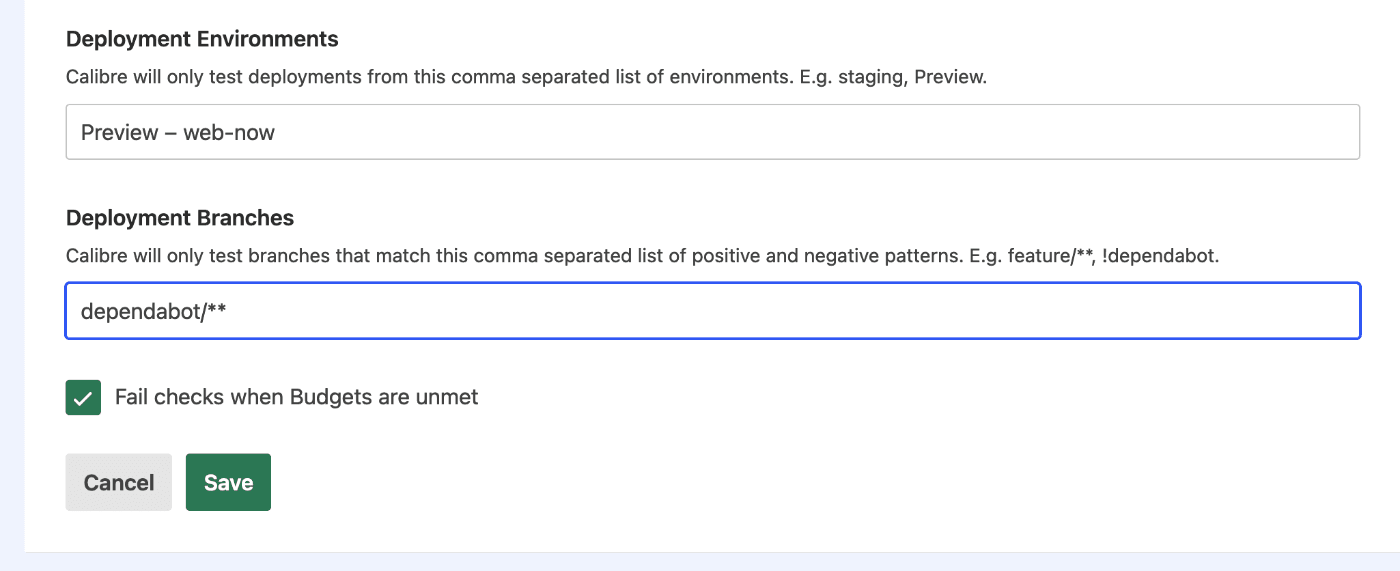Uncheck Fail checks when Budgets are unmet
The width and height of the screenshot is (1400, 571).
[x=83, y=397]
